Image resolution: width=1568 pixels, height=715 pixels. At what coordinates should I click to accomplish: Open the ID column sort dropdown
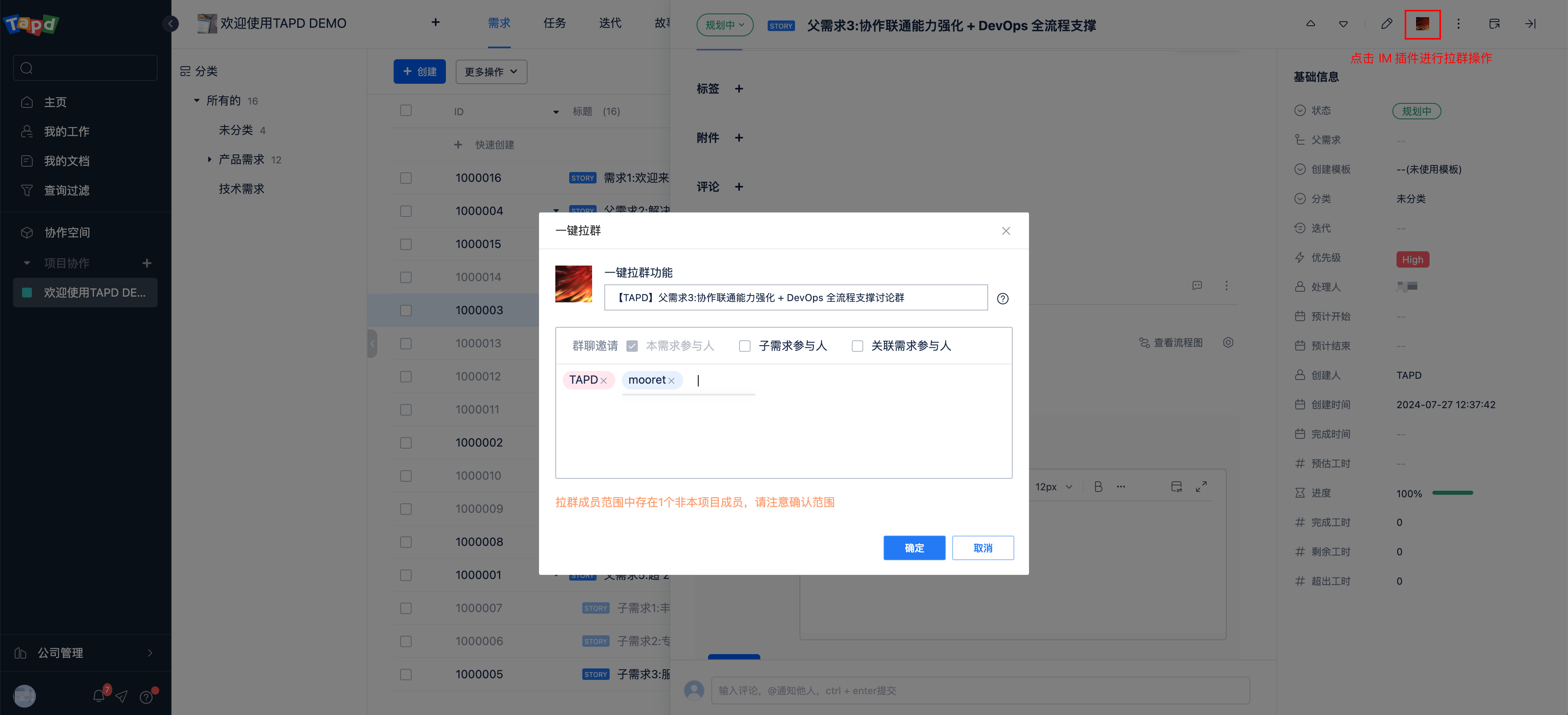(556, 112)
